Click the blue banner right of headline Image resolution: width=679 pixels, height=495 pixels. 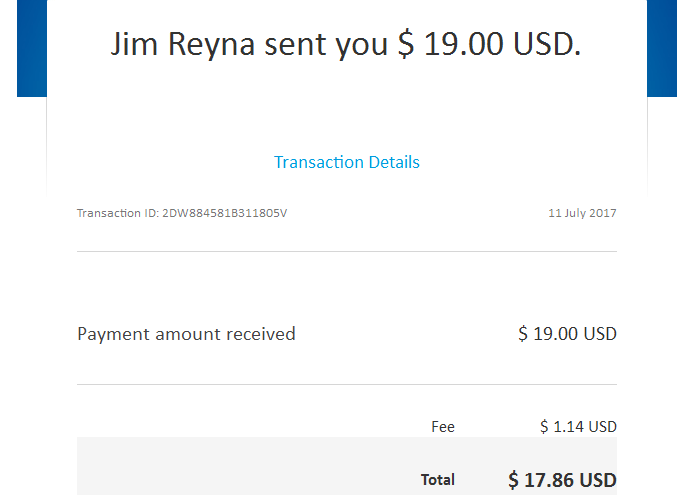pos(662,48)
